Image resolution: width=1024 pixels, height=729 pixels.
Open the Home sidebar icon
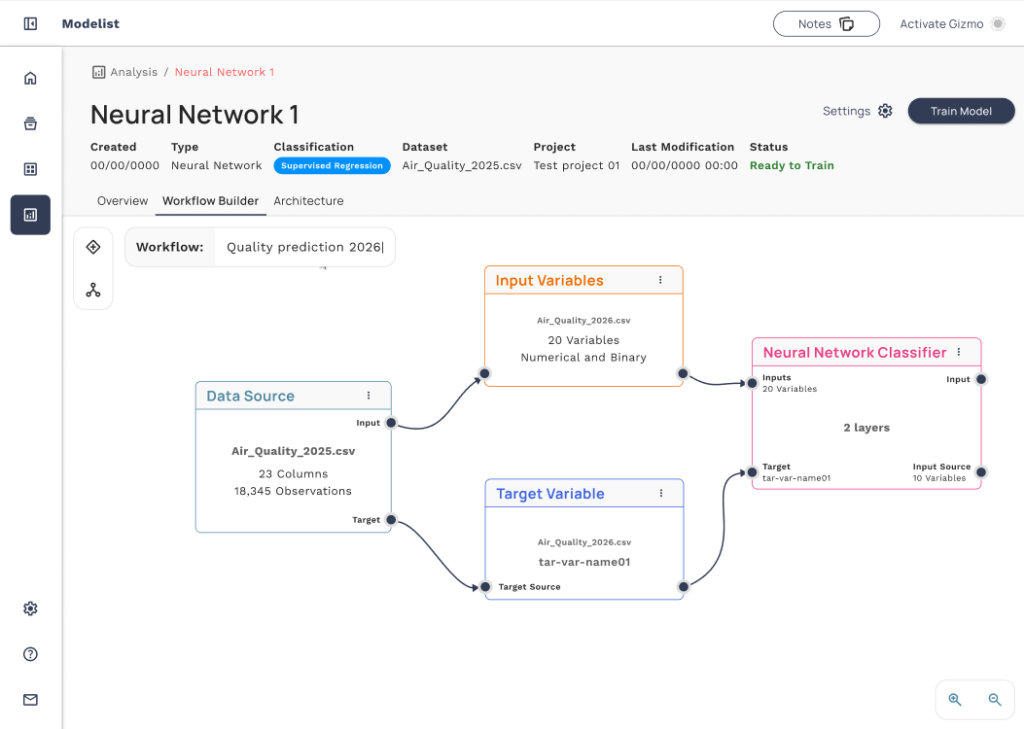[x=30, y=79]
